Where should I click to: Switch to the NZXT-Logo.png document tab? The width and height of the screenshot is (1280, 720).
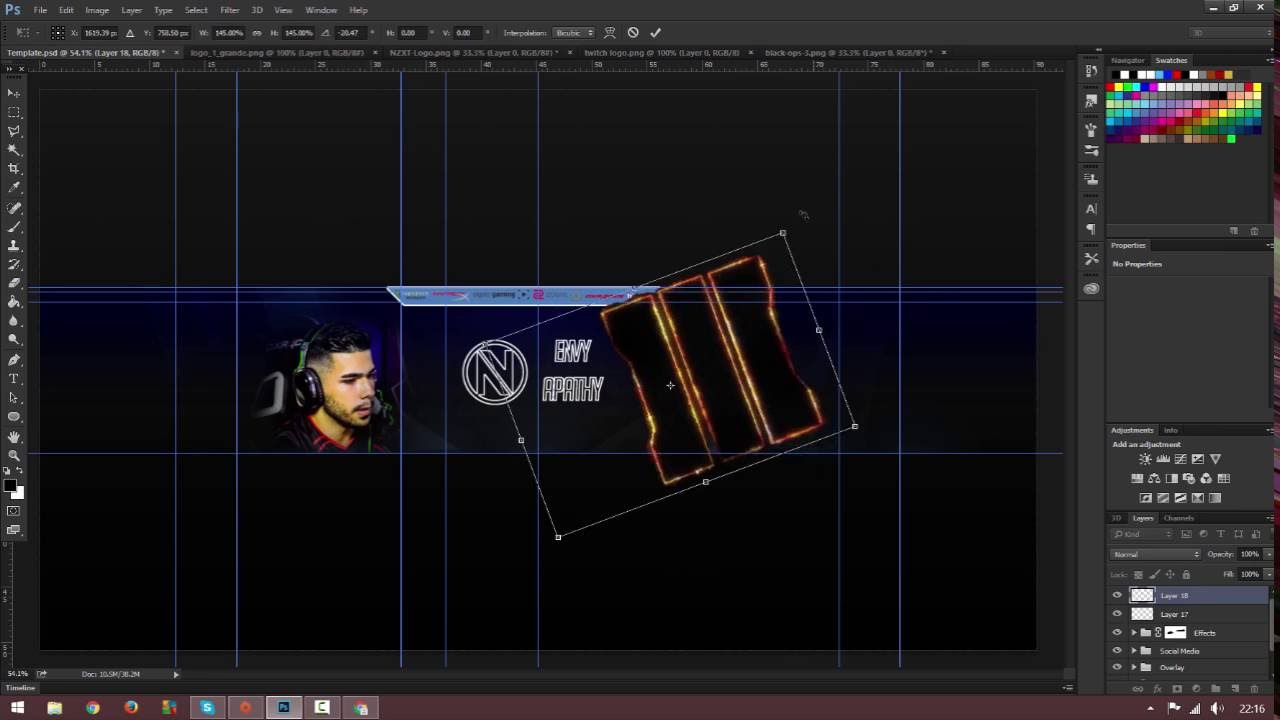tap(472, 52)
